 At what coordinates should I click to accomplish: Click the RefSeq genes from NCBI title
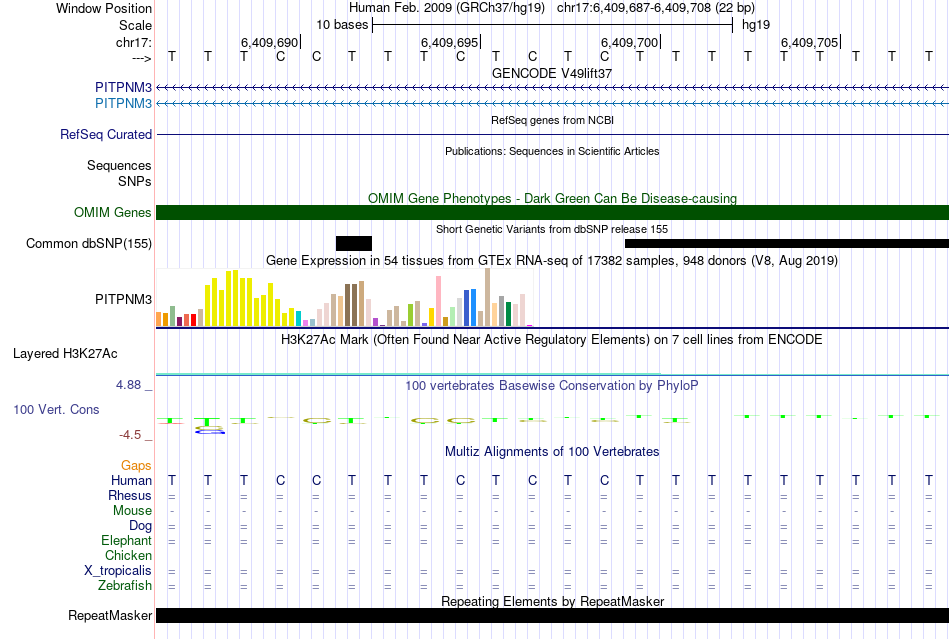[552, 121]
